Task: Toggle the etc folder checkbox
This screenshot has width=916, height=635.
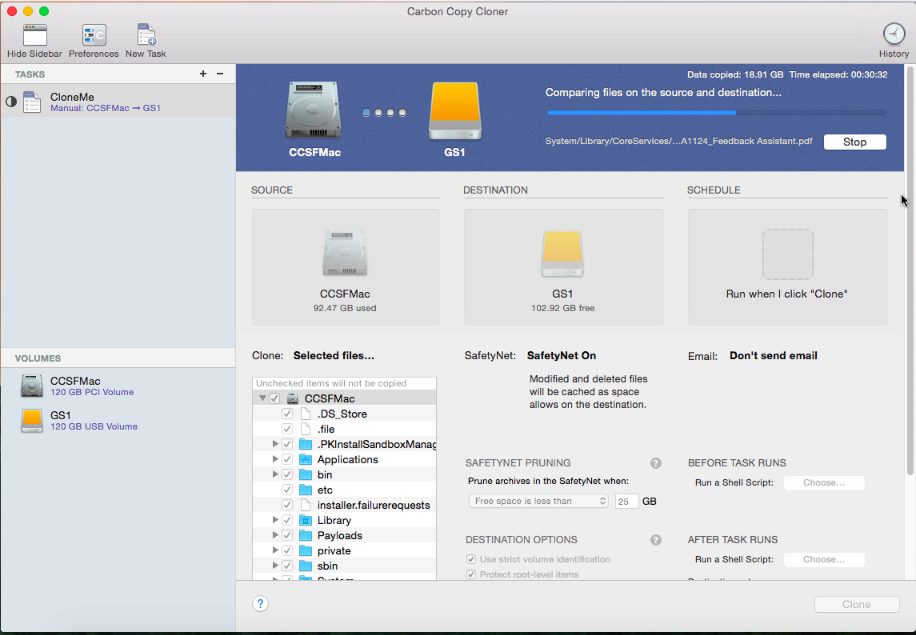Action: (287, 490)
